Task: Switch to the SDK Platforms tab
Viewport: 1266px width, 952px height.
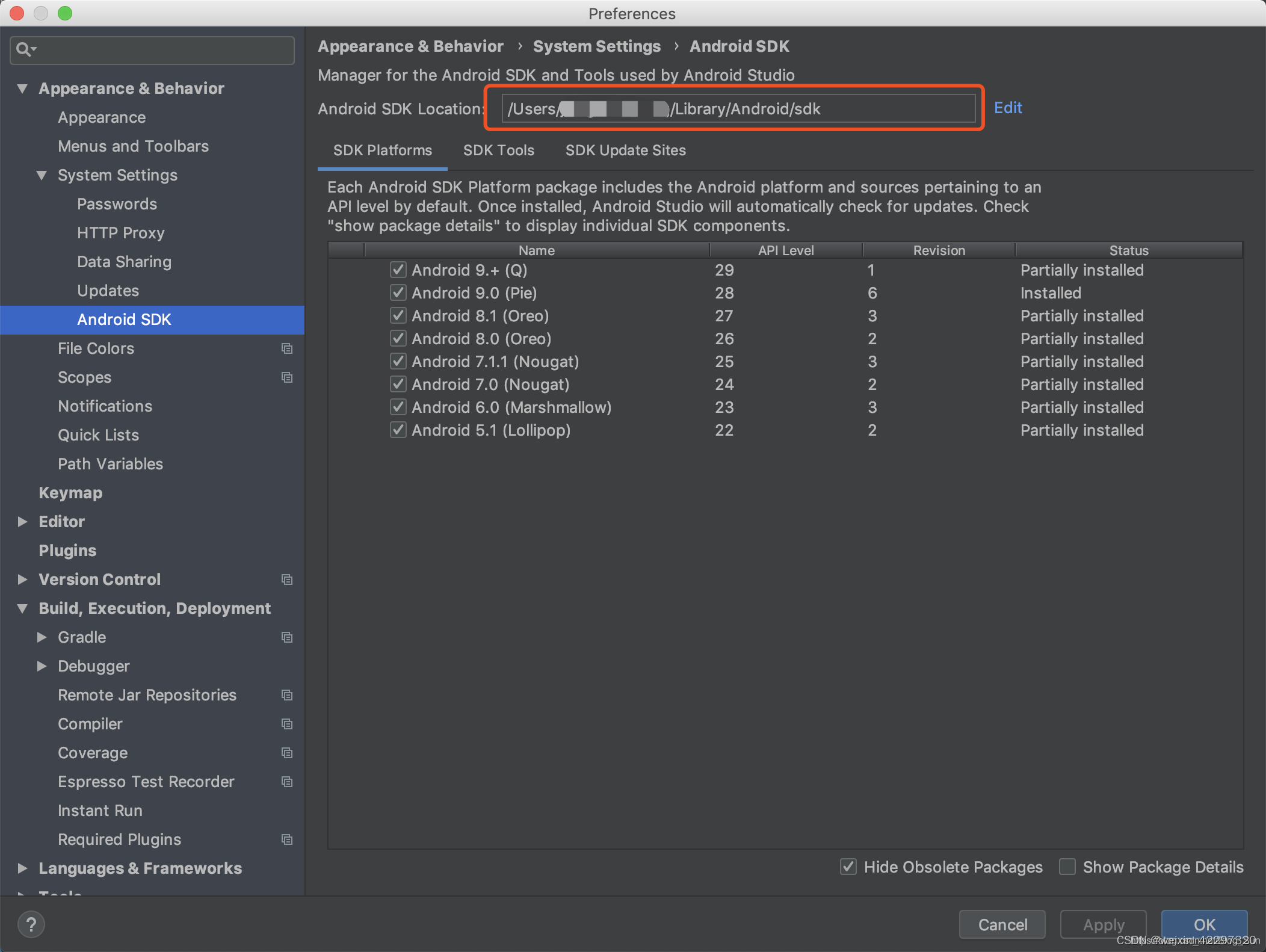Action: point(383,150)
